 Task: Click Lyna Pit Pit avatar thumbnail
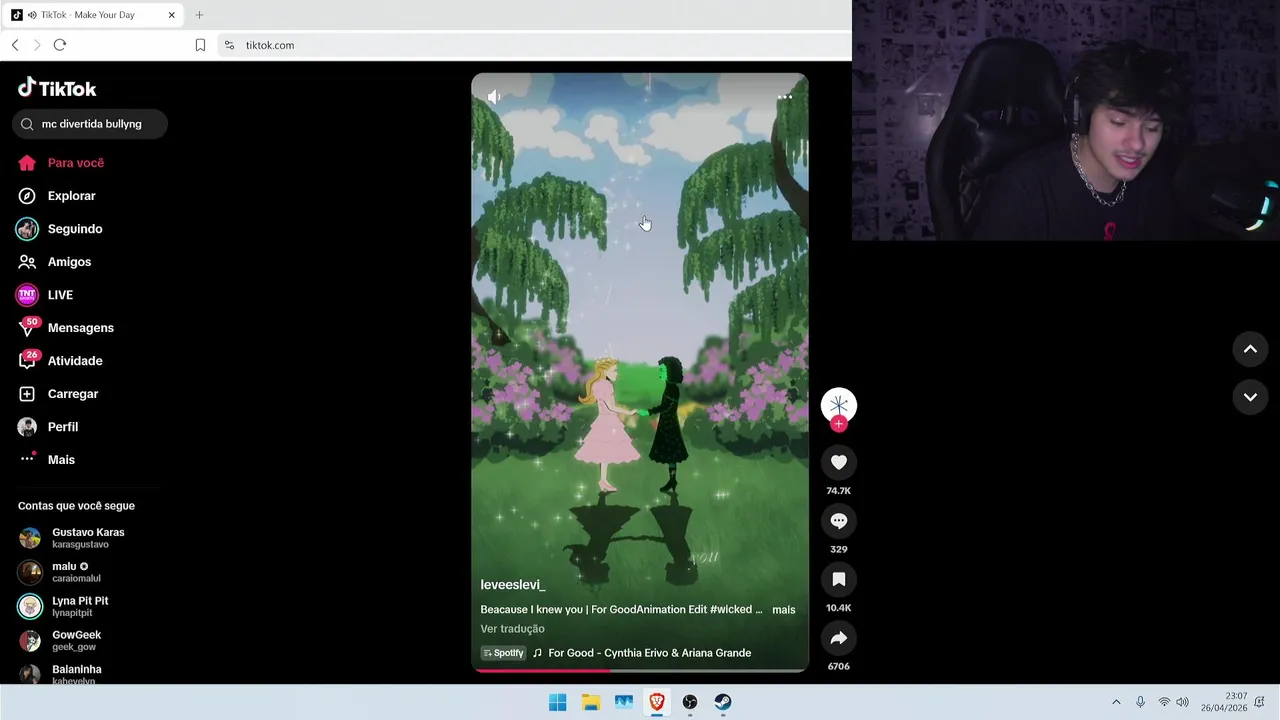(x=30, y=606)
